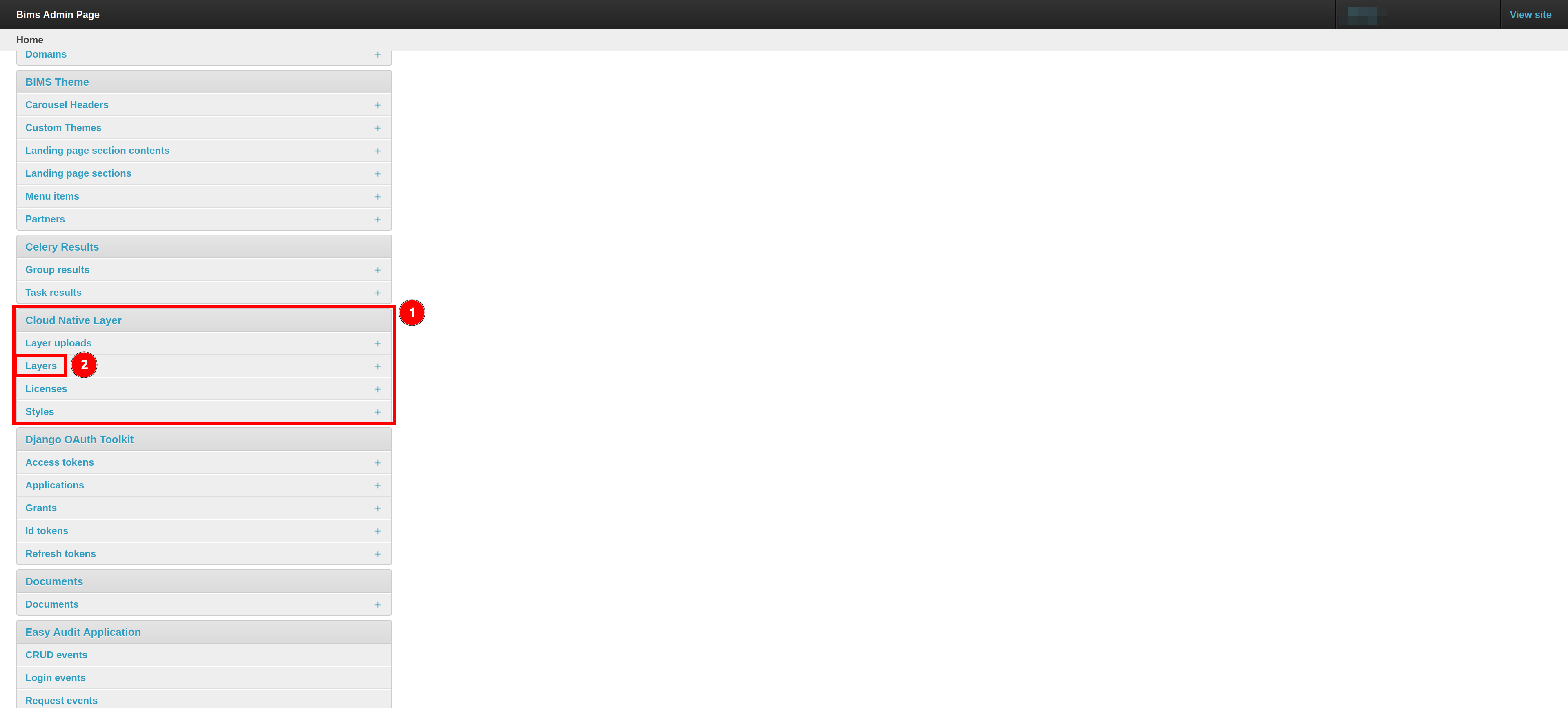Select the Group results menu item
This screenshot has width=1568, height=708.
[x=57, y=269]
